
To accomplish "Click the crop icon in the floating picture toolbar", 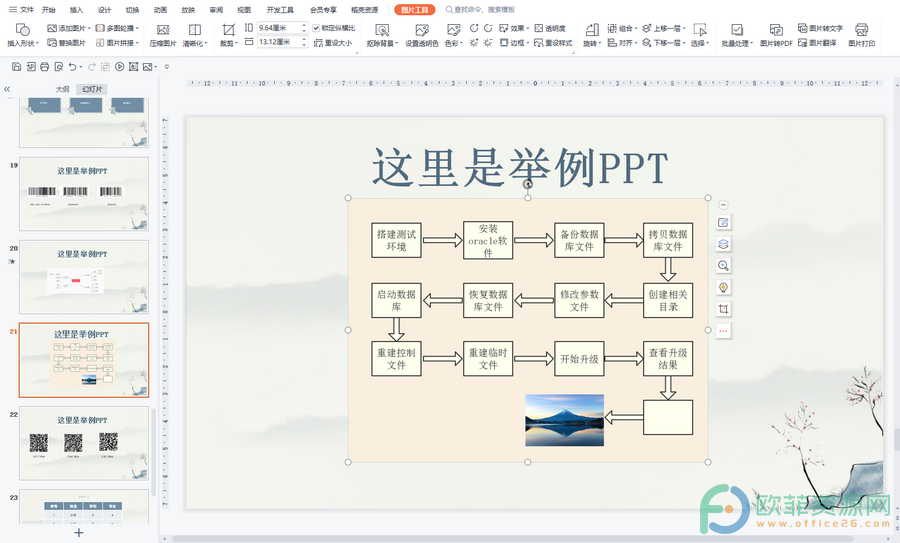I will [723, 309].
